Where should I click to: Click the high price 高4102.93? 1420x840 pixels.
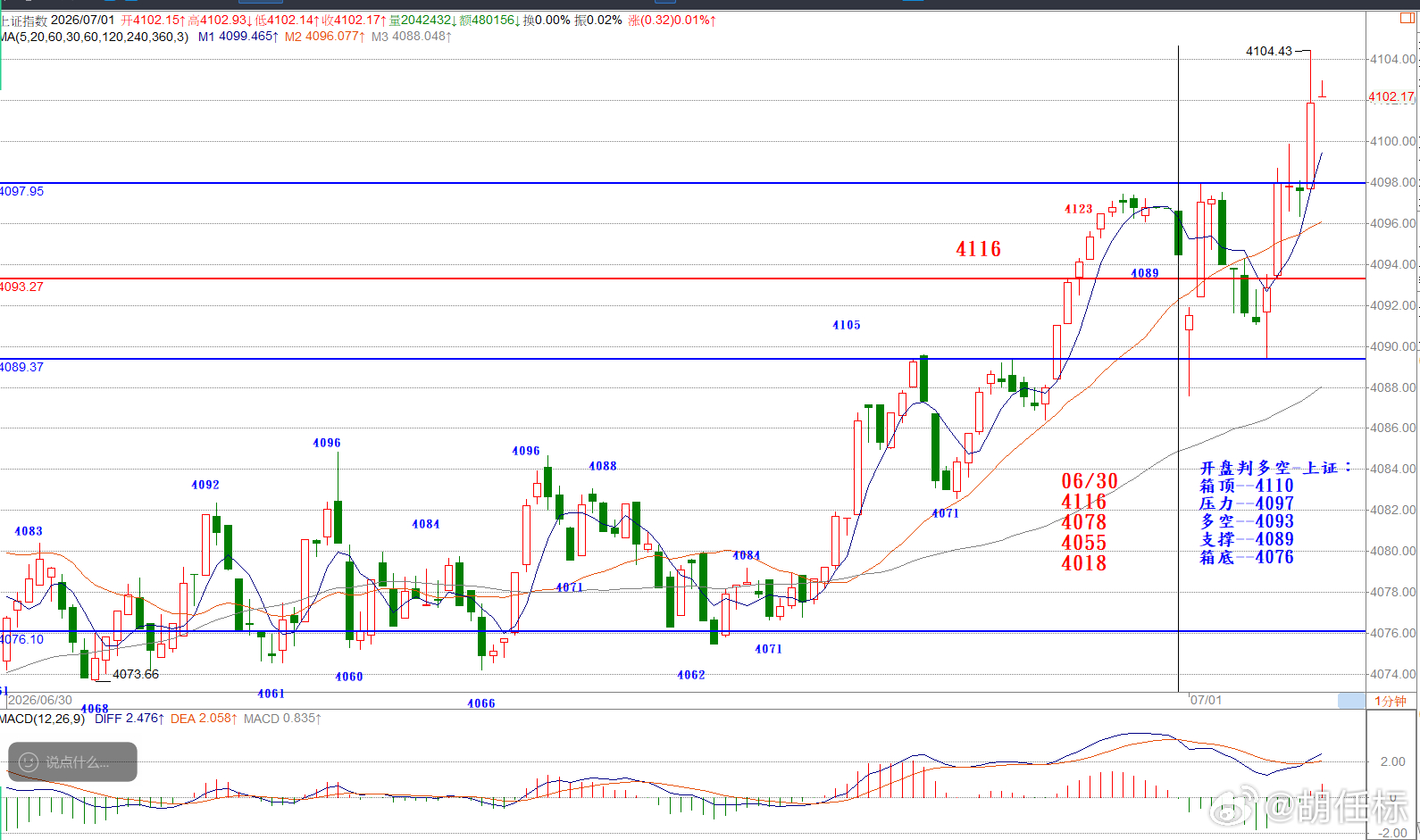tap(220, 20)
